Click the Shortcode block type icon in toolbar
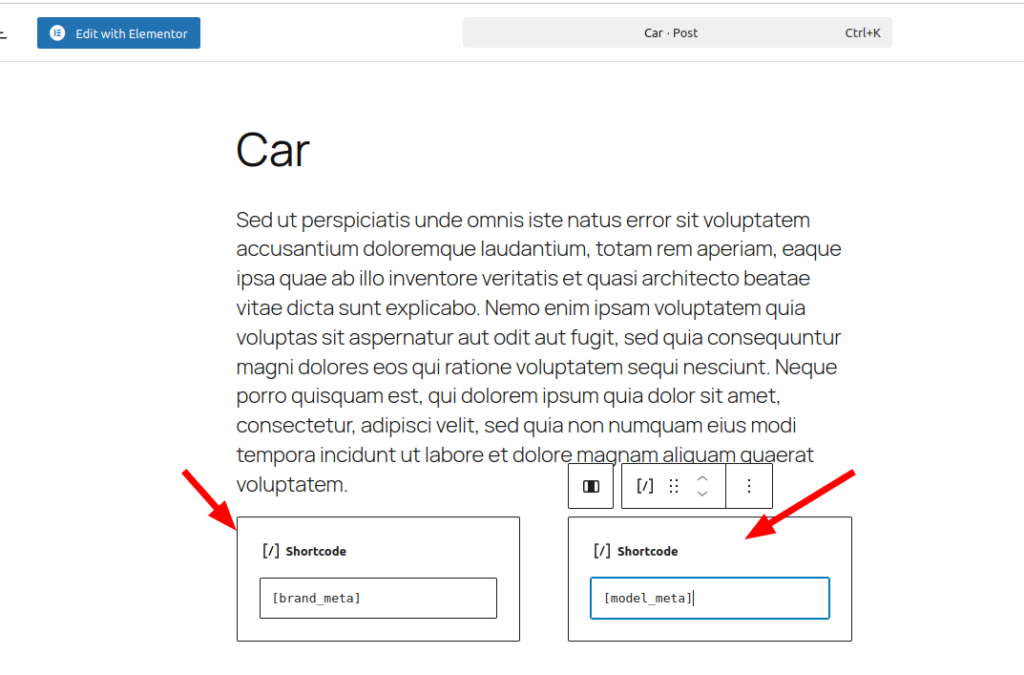Viewport: 1024px width, 675px height. point(645,486)
